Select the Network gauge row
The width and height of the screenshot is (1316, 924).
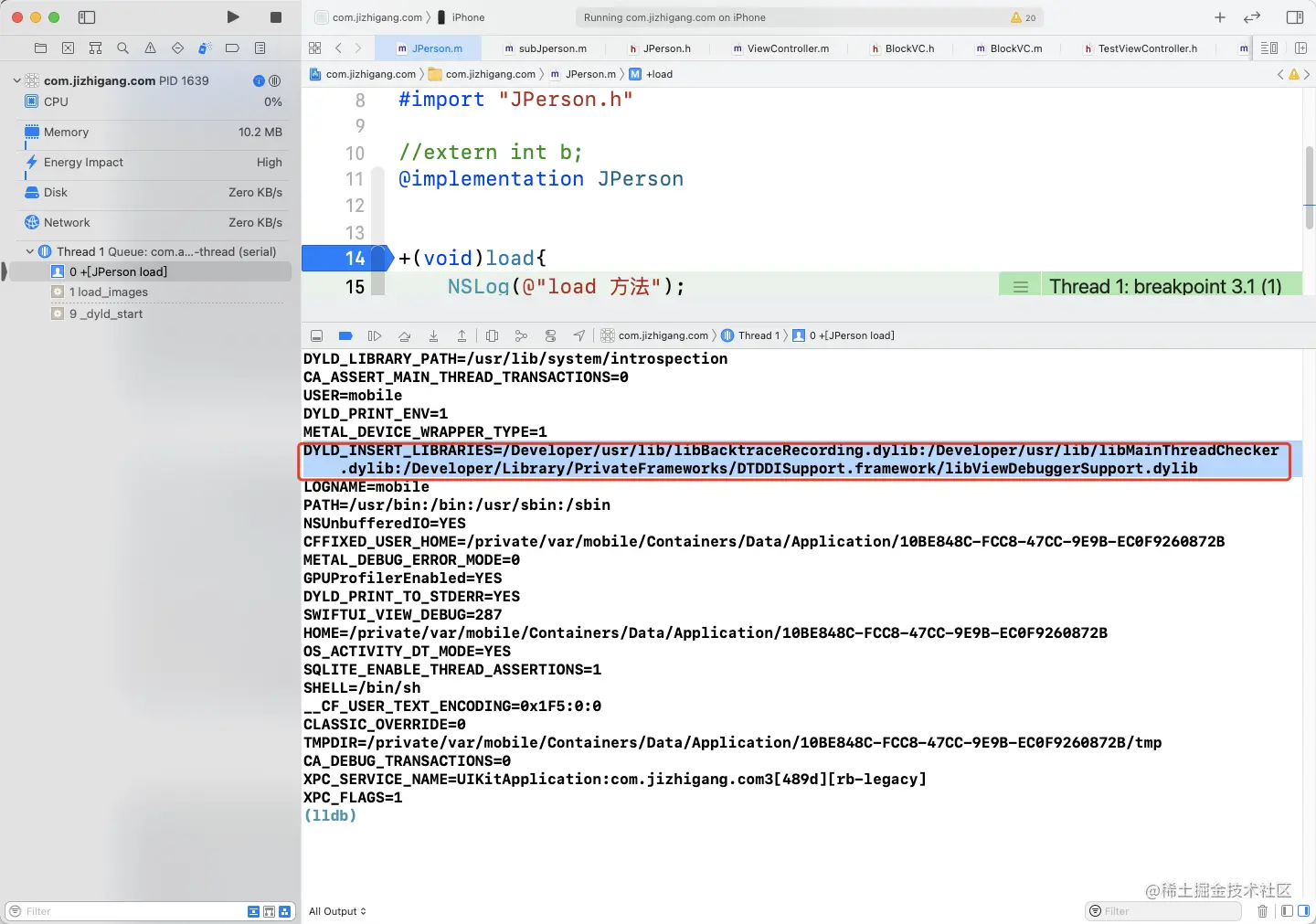(154, 222)
